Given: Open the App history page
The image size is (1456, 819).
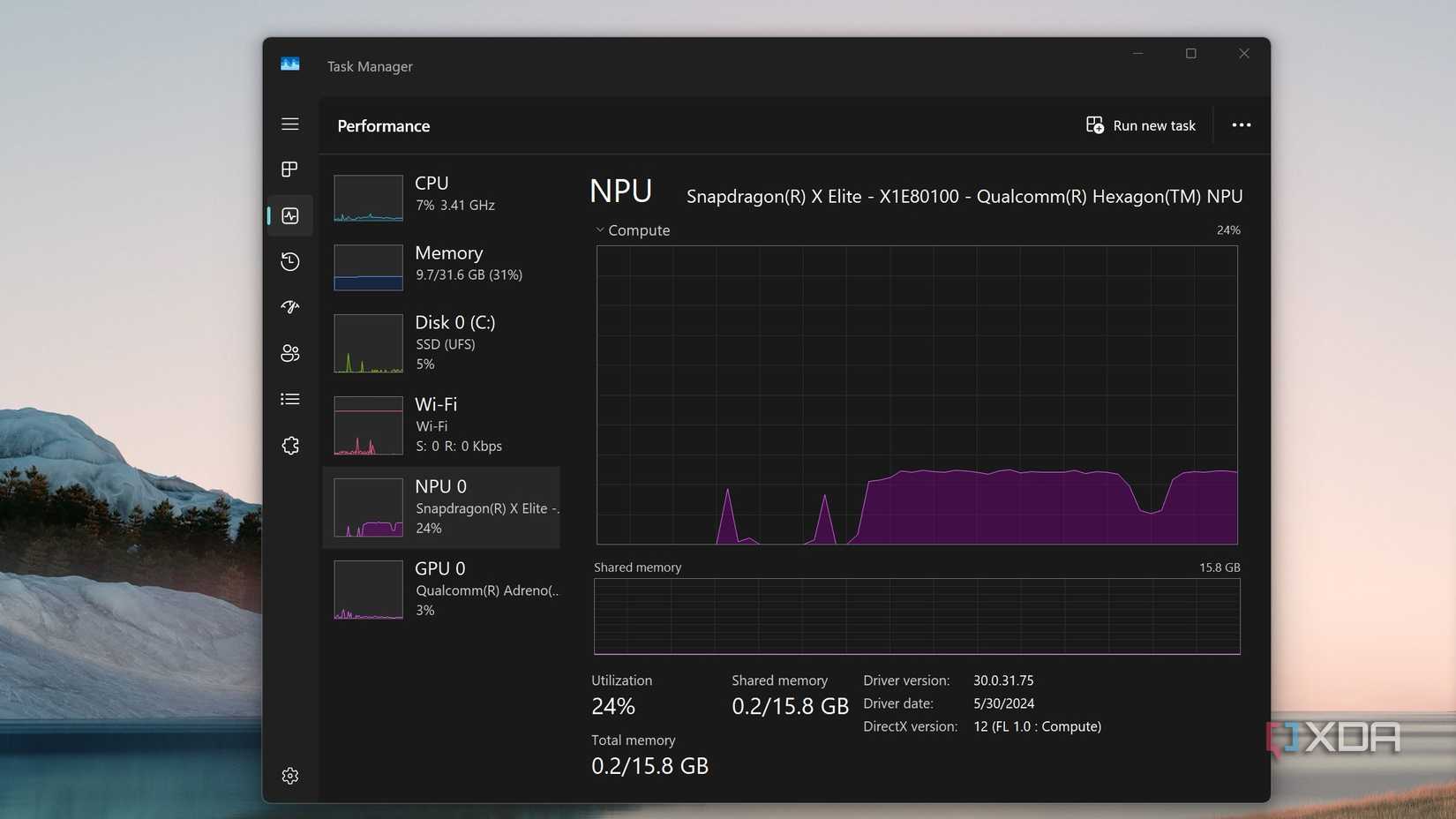Looking at the screenshot, I should [289, 261].
